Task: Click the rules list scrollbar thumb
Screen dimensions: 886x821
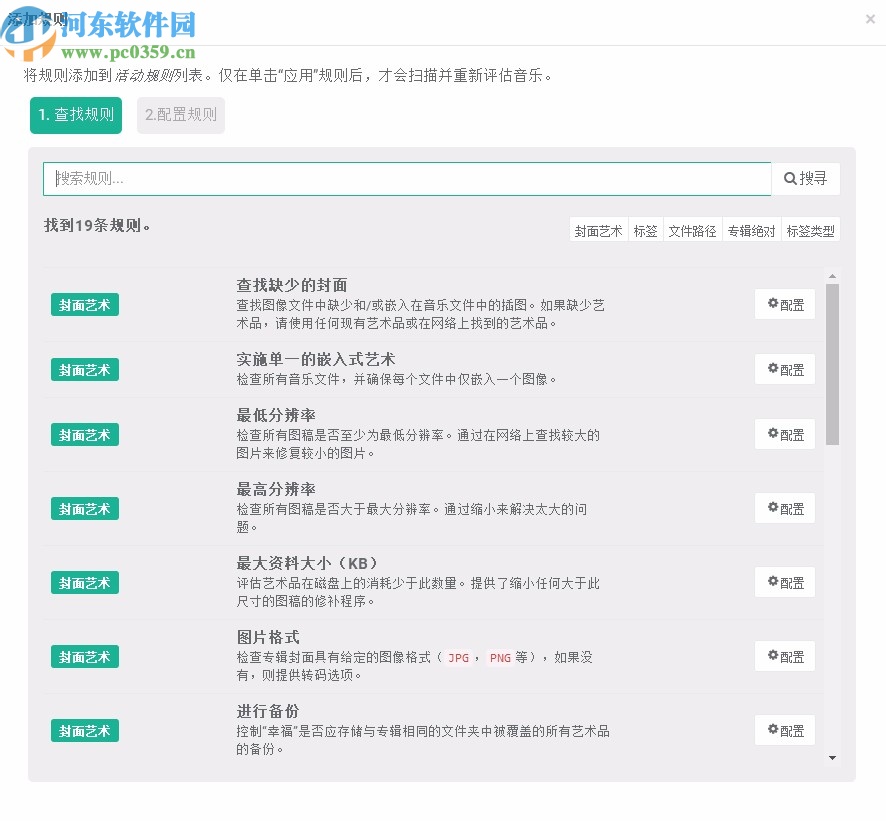Action: point(832,364)
